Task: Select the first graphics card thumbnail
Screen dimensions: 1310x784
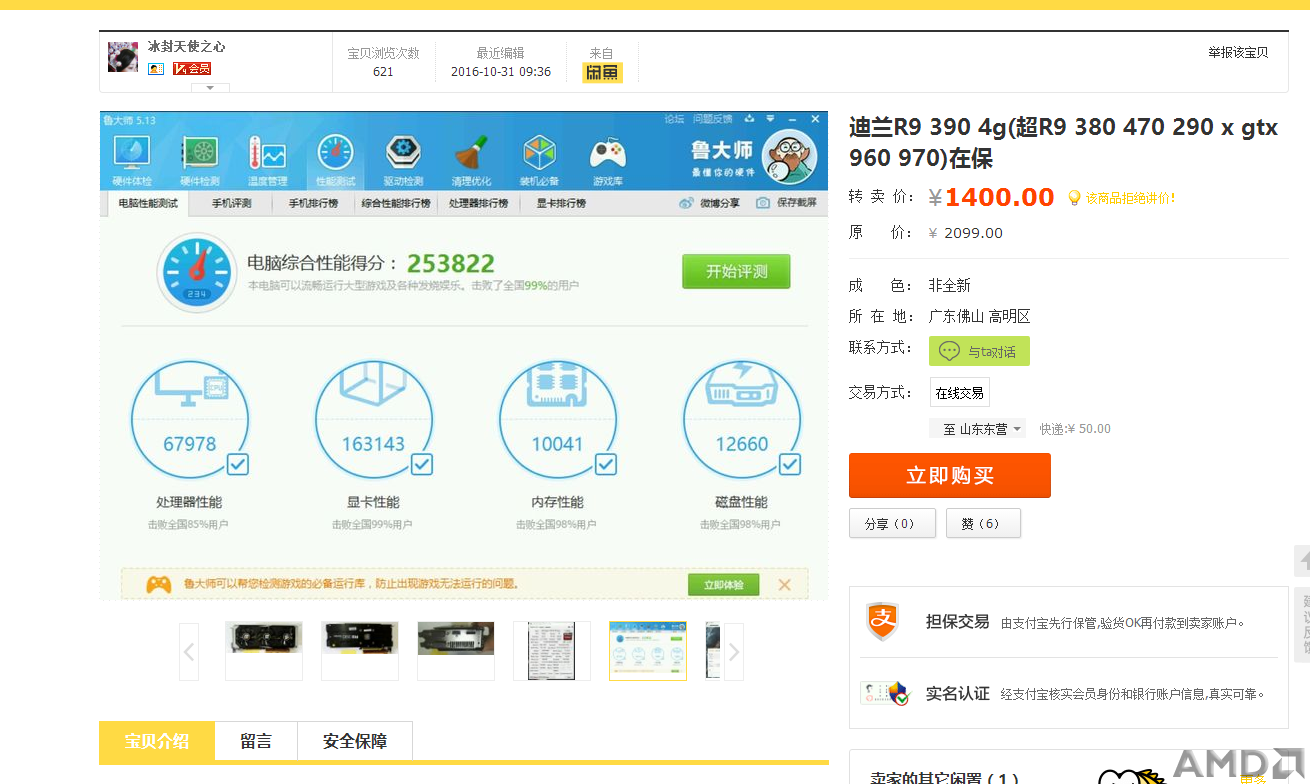Action: (264, 651)
